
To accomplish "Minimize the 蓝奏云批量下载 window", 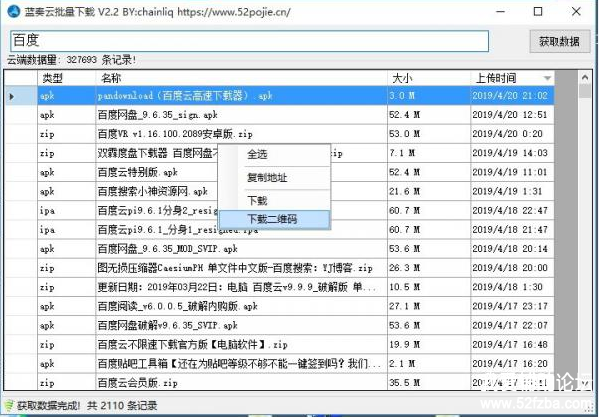I will [x=500, y=11].
